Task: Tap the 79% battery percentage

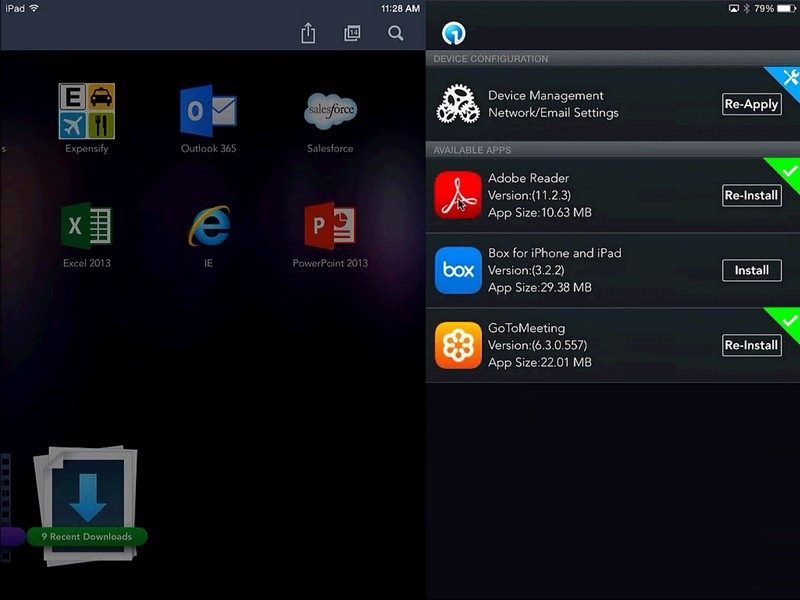Action: pos(764,8)
